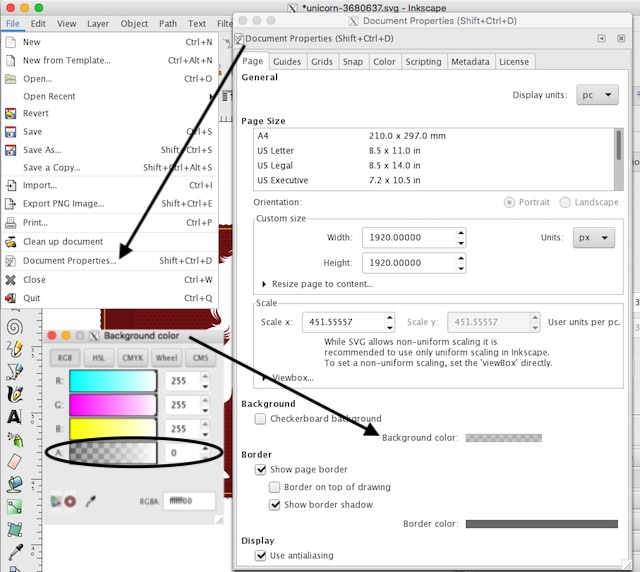Increase Scale x with up arrow
The image size is (640, 572).
pyautogui.click(x=390, y=317)
